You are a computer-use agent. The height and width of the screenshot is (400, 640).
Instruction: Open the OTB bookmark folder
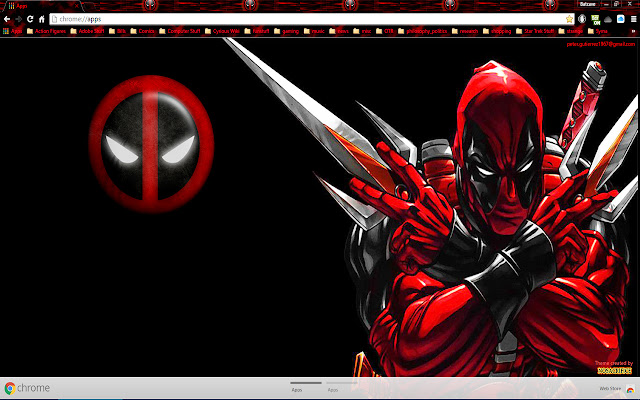pyautogui.click(x=384, y=31)
